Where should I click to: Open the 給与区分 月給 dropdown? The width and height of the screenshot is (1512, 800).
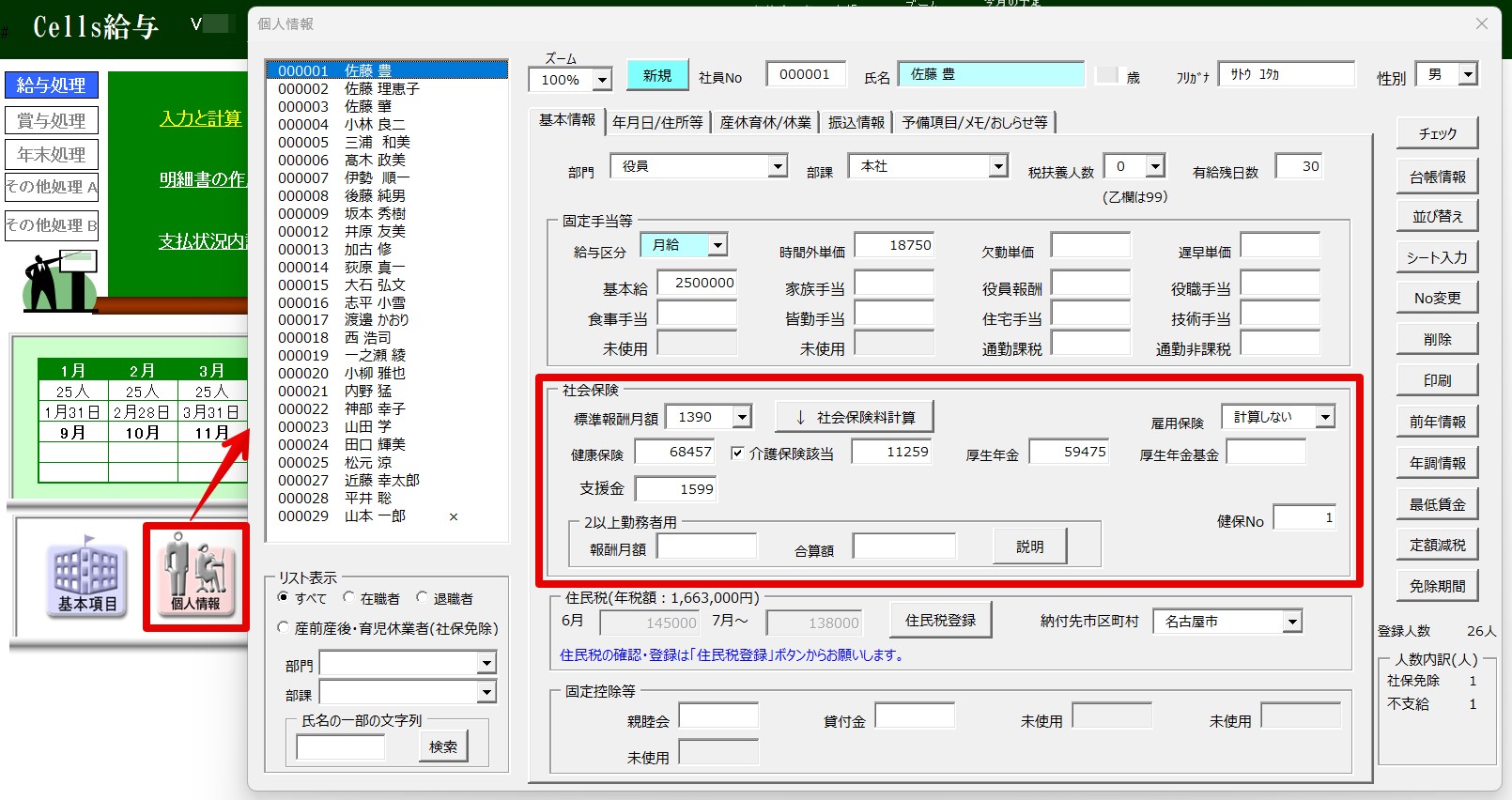pos(717,245)
